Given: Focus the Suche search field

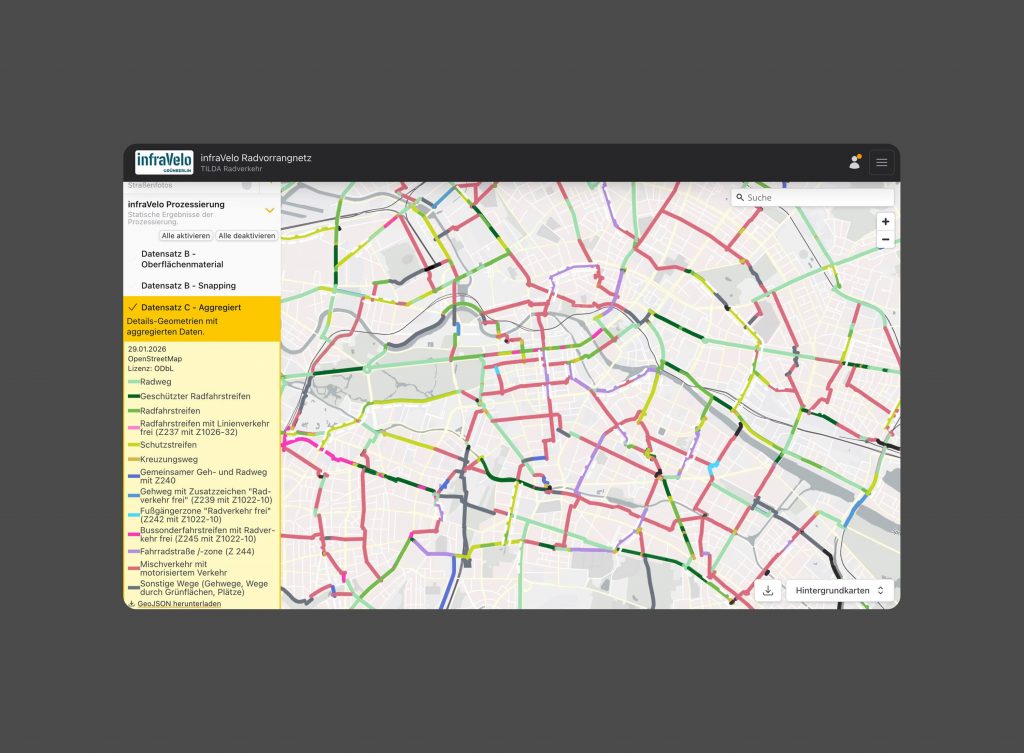Looking at the screenshot, I should tap(812, 197).
